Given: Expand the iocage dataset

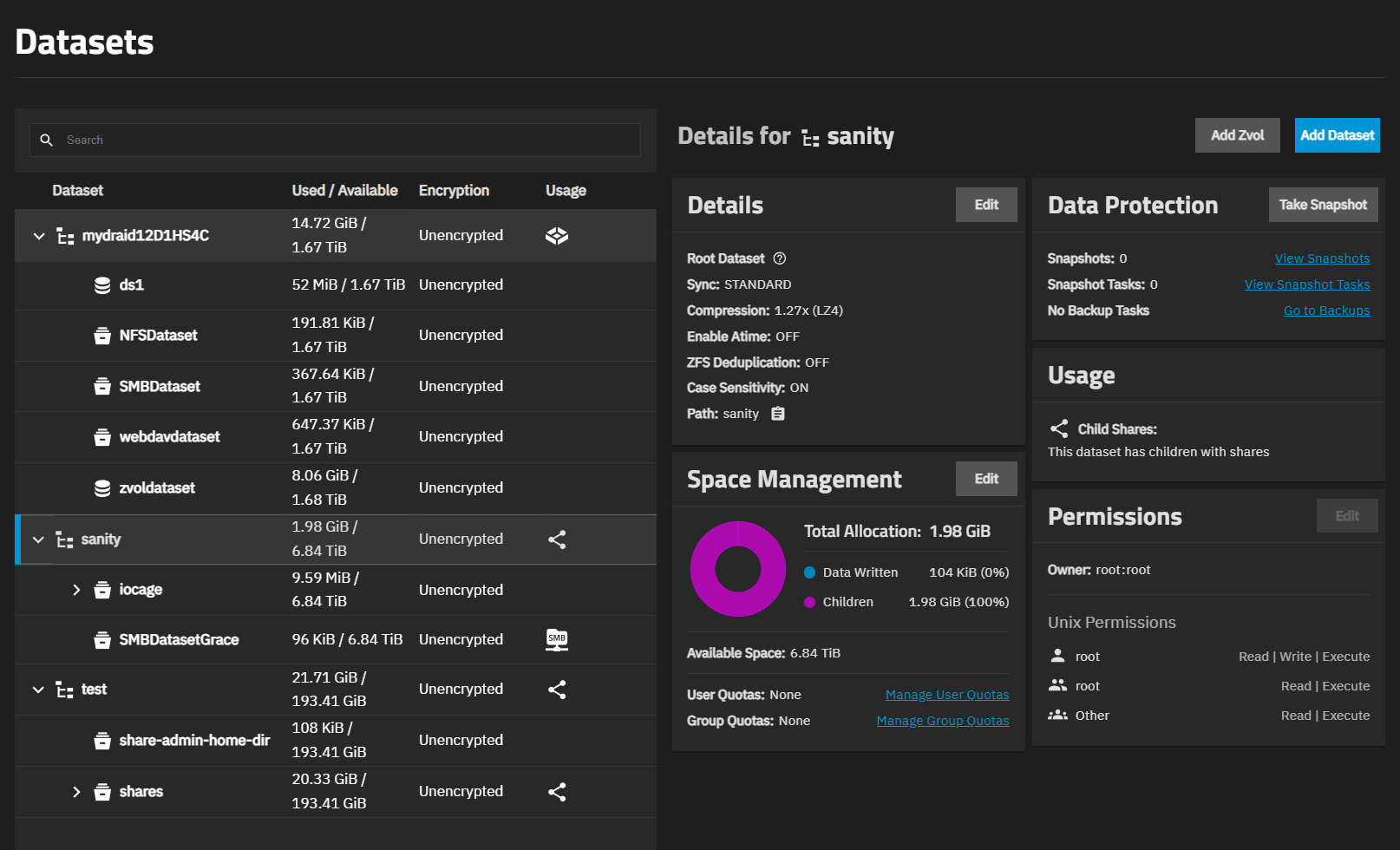Looking at the screenshot, I should (x=76, y=589).
